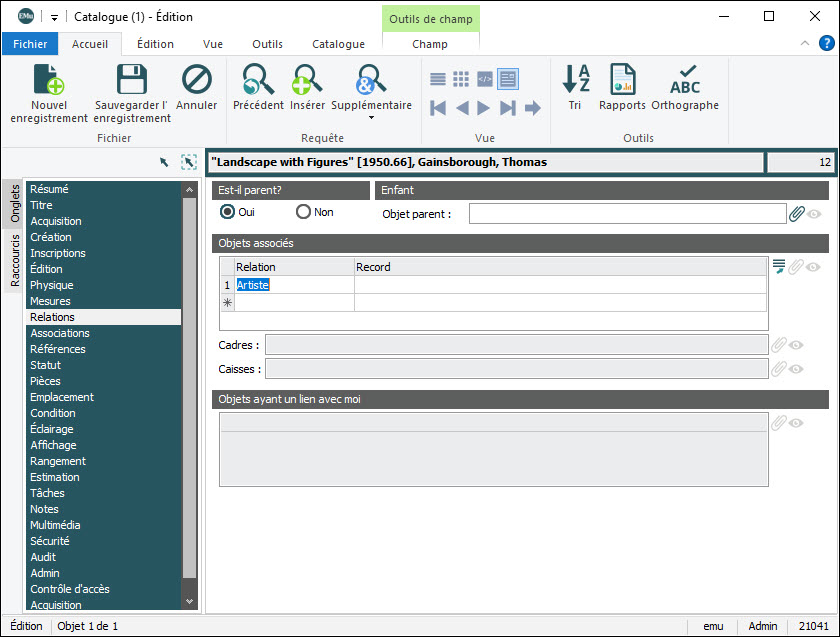The width and height of the screenshot is (840, 637).
Task: Run the Orthographe spell check
Action: pyautogui.click(x=685, y=80)
